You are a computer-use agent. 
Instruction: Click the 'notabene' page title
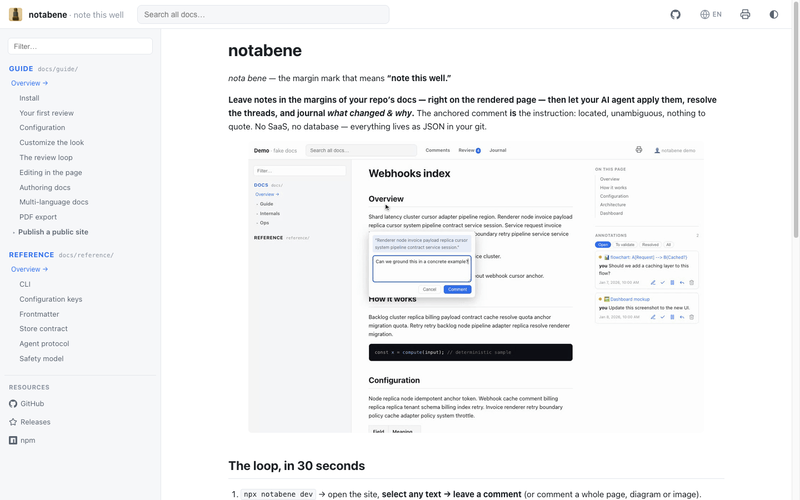pyautogui.click(x=265, y=51)
